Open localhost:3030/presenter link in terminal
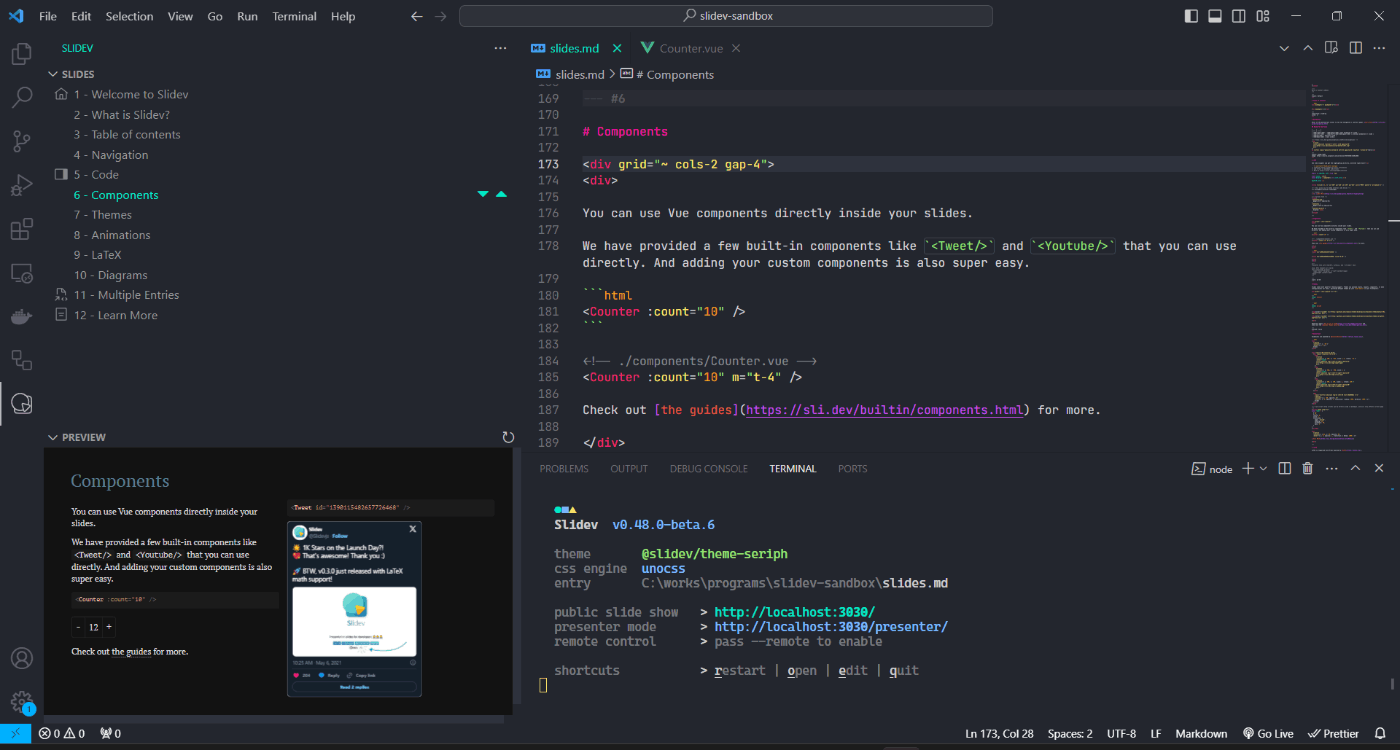1400x750 pixels. pyautogui.click(x=831, y=627)
